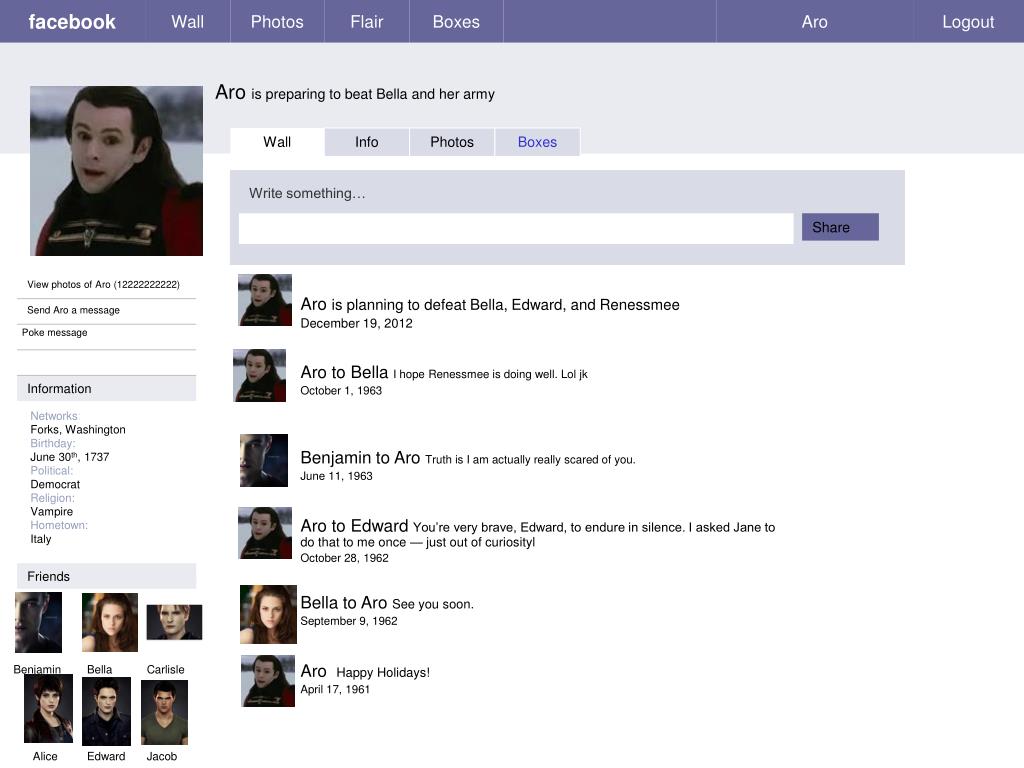The image size is (1024, 768).
Task: Click the 'Italy' hometown value
Action: 40,539
